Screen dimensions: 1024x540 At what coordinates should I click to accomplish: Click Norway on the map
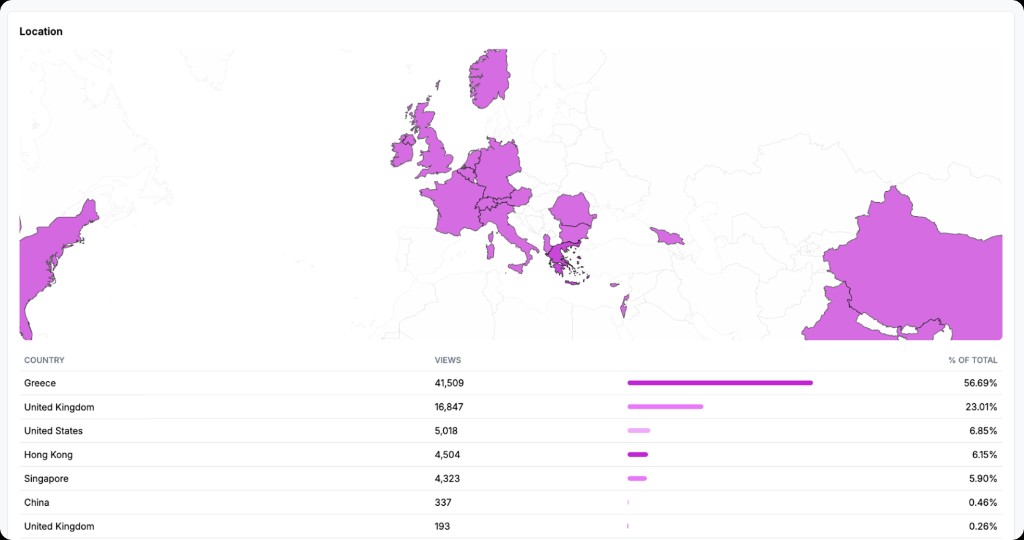[490, 78]
